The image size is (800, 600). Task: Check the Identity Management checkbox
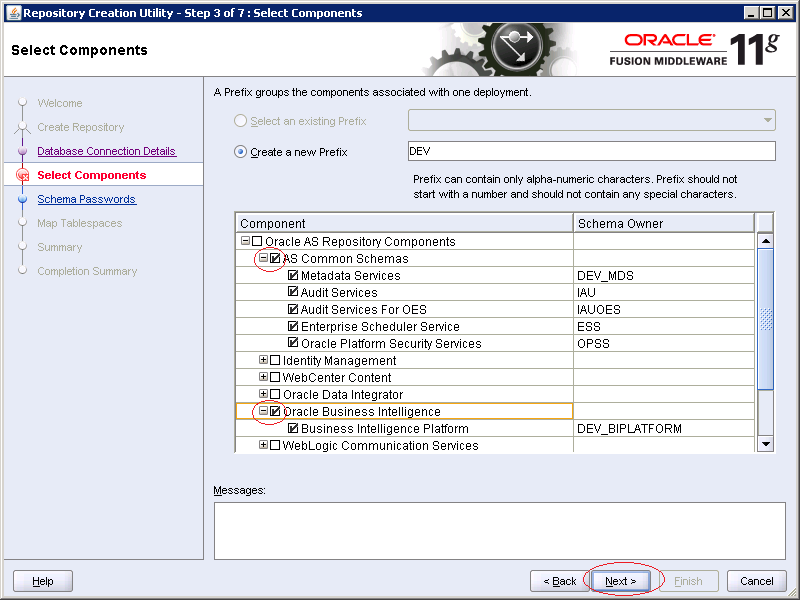pos(275,360)
